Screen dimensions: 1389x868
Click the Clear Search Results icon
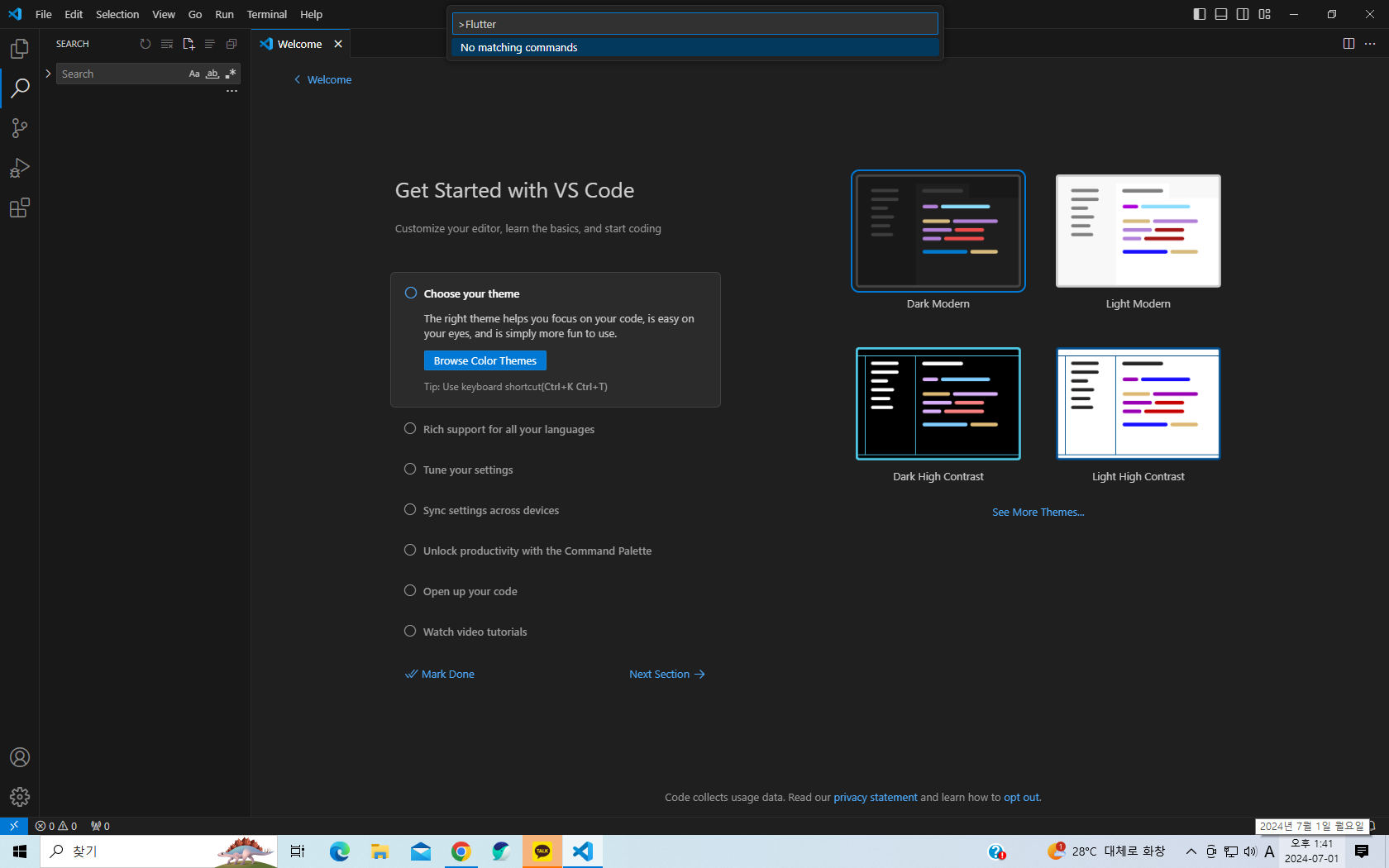pyautogui.click(x=167, y=44)
